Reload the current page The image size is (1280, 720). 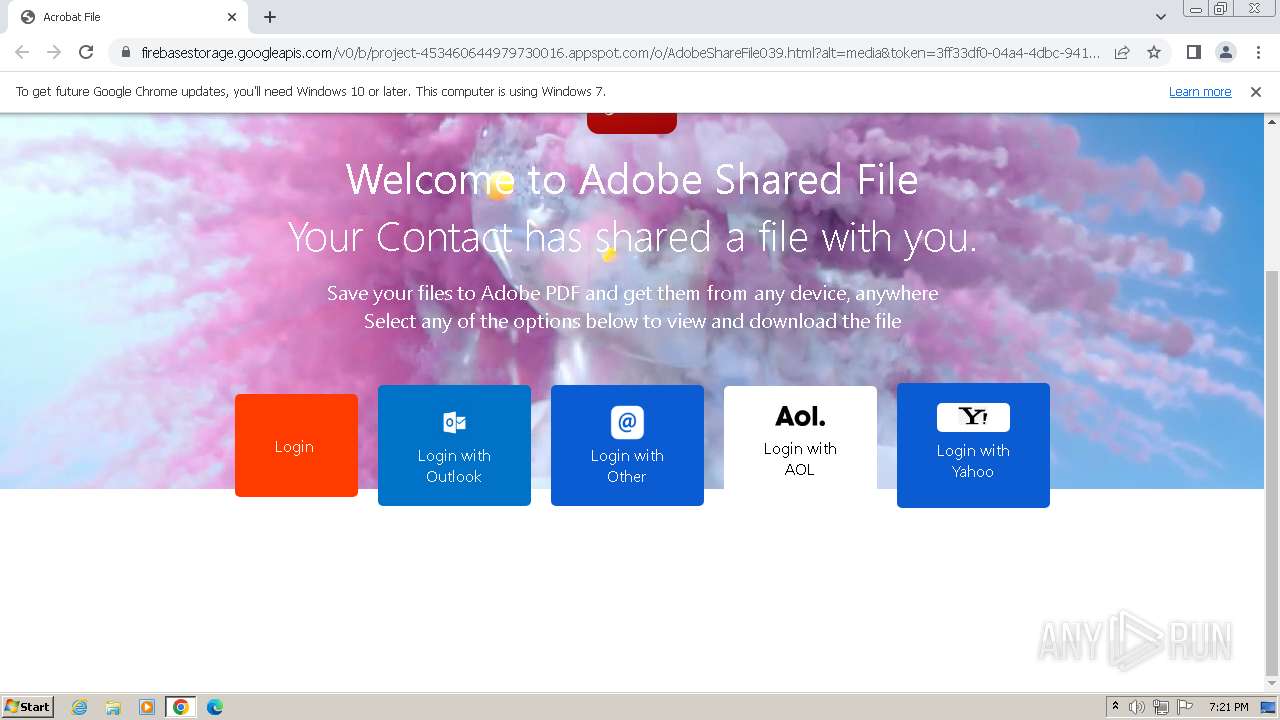point(86,52)
